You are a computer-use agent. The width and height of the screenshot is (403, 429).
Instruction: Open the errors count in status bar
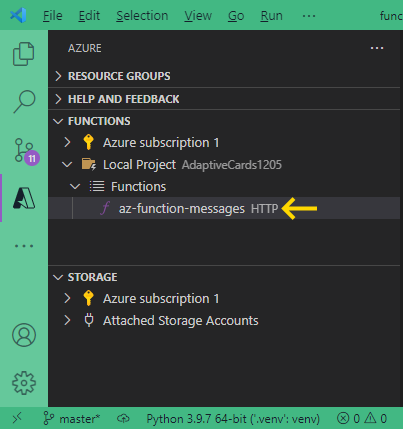click(348, 418)
